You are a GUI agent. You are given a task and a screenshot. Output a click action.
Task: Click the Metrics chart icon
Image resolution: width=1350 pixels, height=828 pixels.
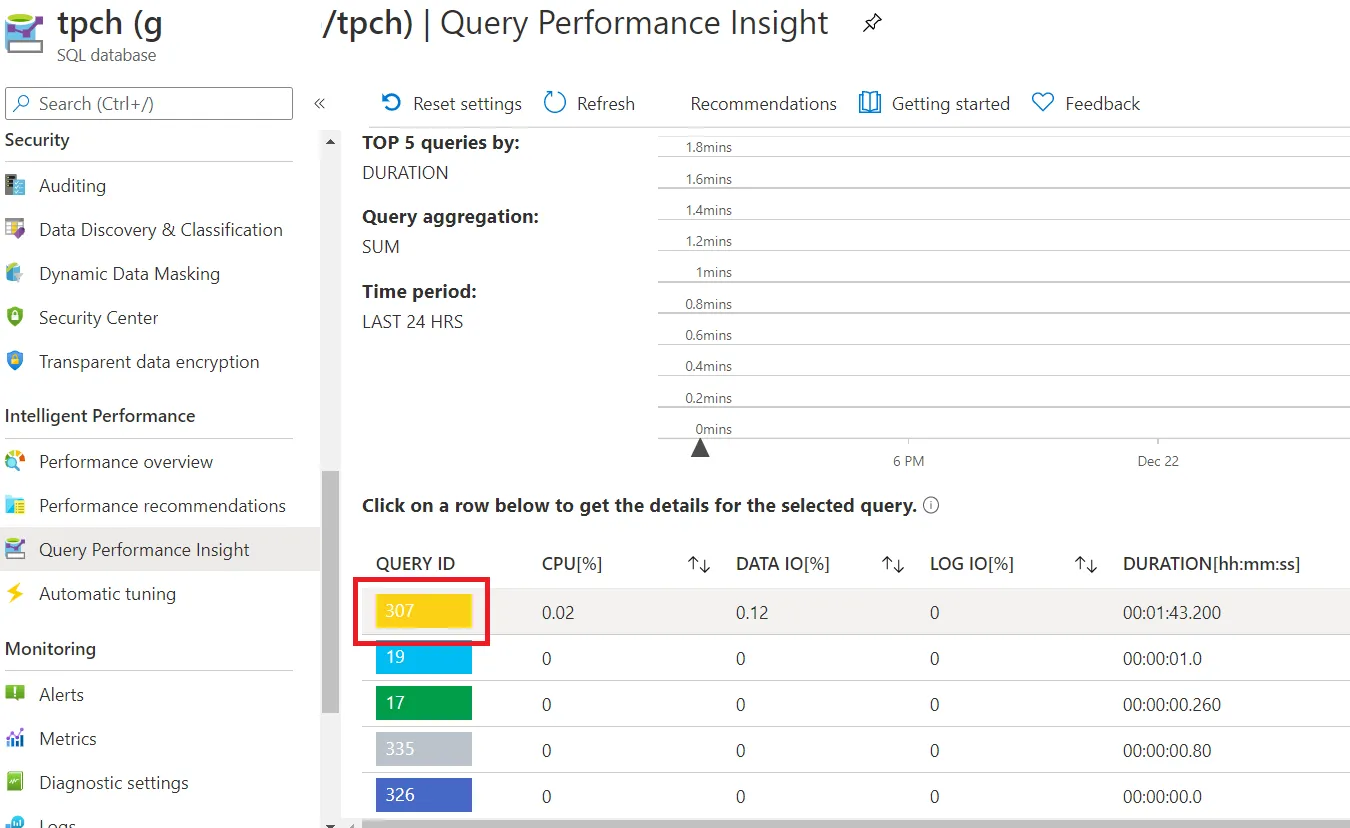coord(15,738)
